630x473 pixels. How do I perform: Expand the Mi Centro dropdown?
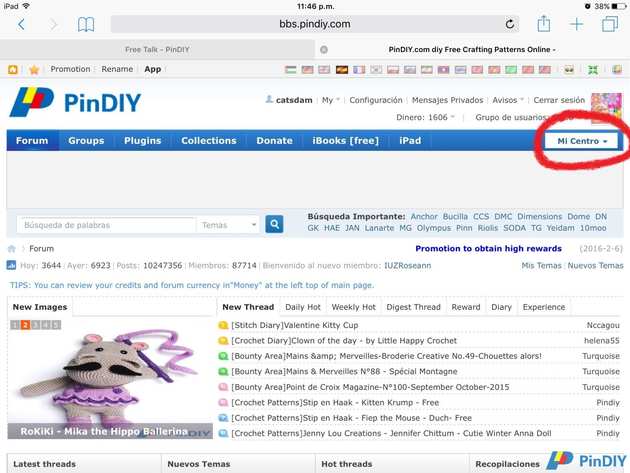(x=583, y=141)
